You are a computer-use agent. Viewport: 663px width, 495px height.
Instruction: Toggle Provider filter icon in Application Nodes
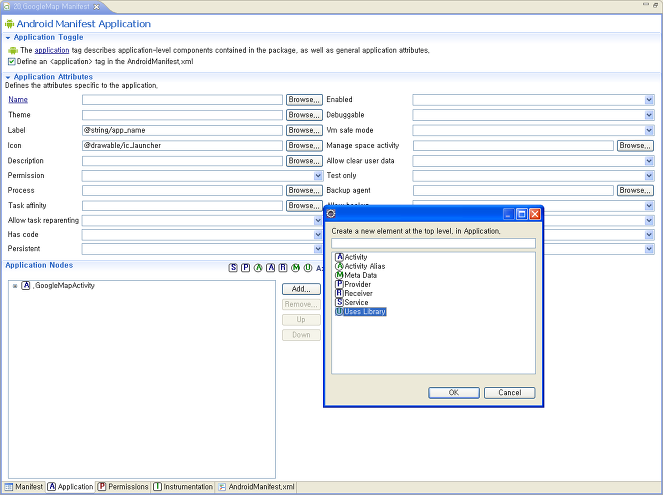tap(245, 268)
